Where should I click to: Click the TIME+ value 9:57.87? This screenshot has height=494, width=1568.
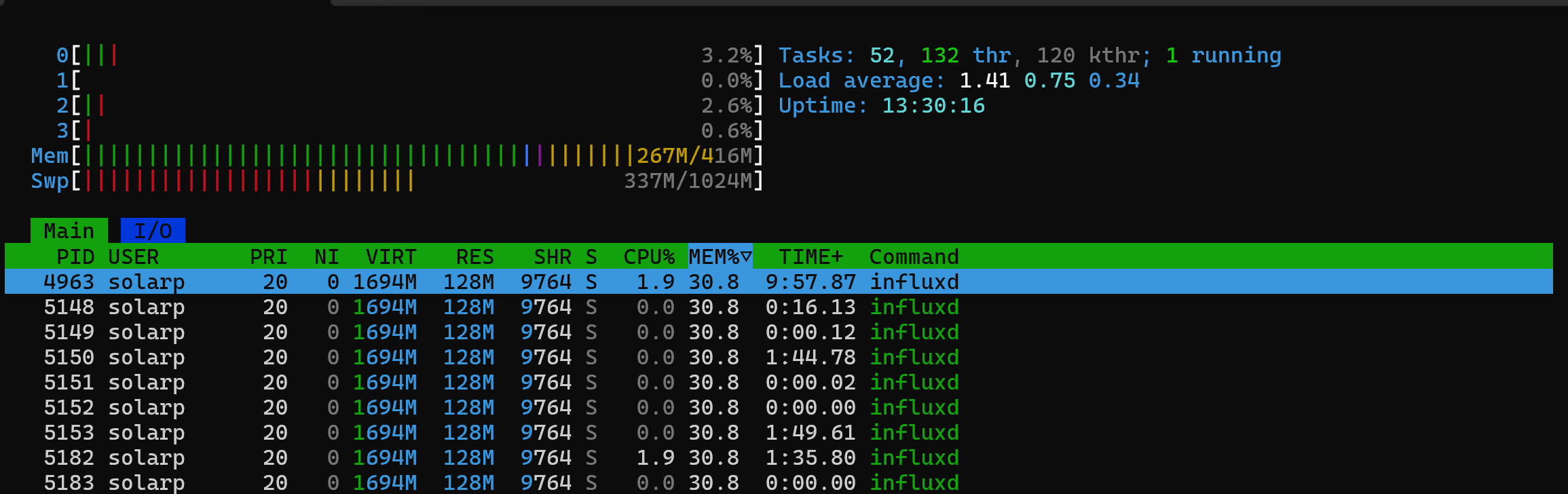click(x=810, y=282)
